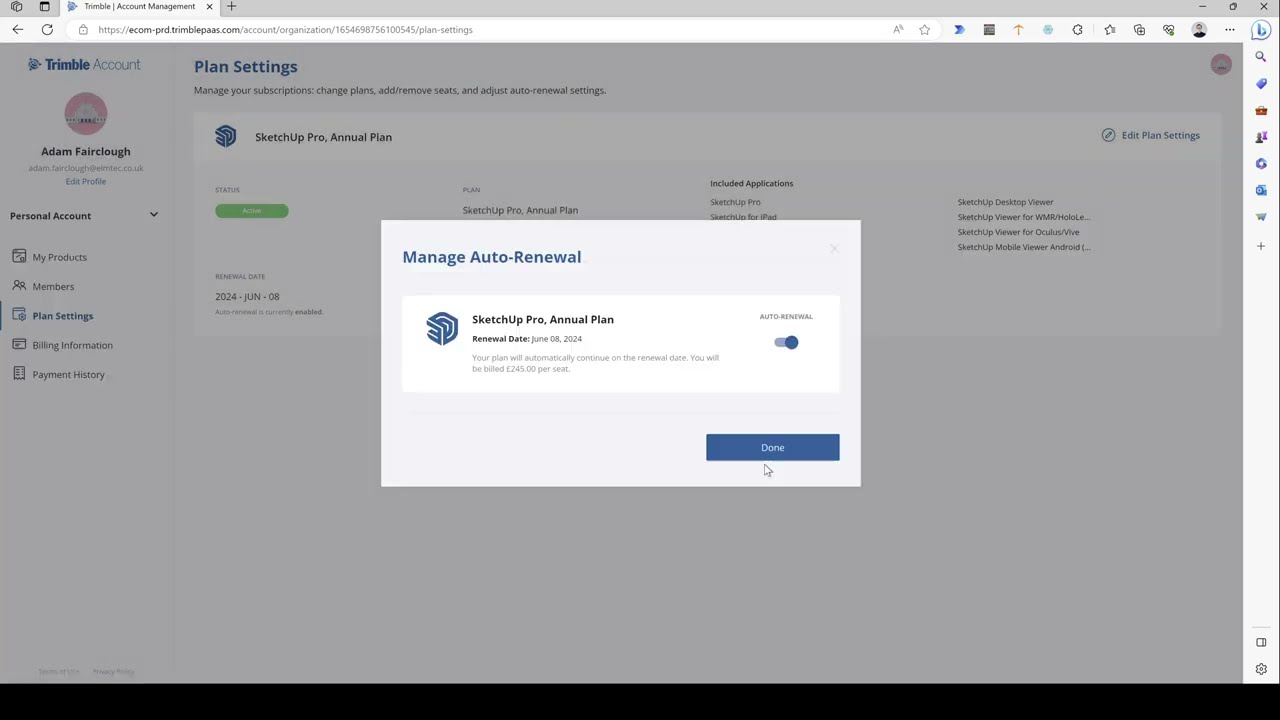Open the orange pickaxe extension icon
The height and width of the screenshot is (720, 1280).
(x=1018, y=30)
